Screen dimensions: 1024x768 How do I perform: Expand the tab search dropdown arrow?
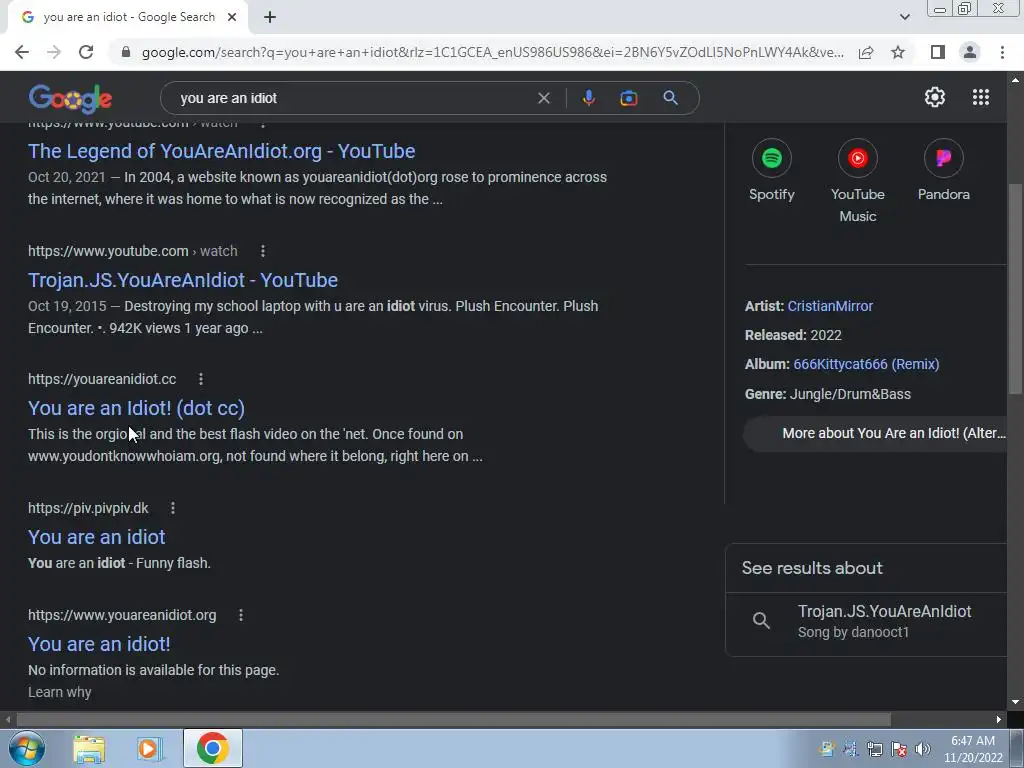tap(904, 18)
